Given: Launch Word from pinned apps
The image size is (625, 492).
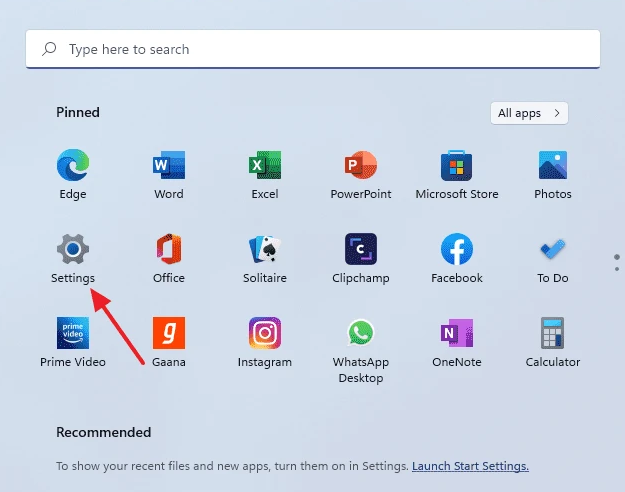Looking at the screenshot, I should click(168, 166).
